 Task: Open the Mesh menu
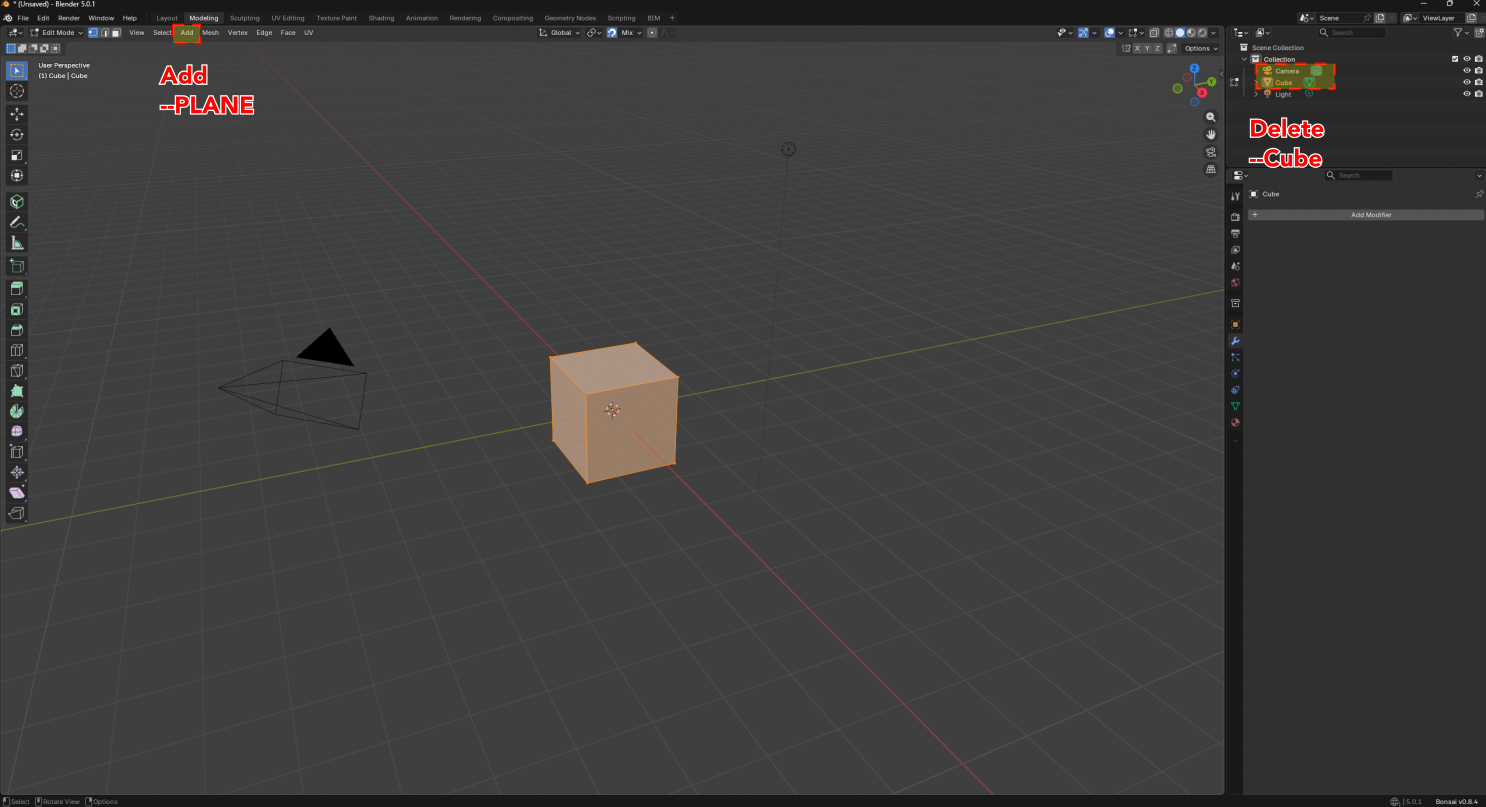pyautogui.click(x=210, y=33)
